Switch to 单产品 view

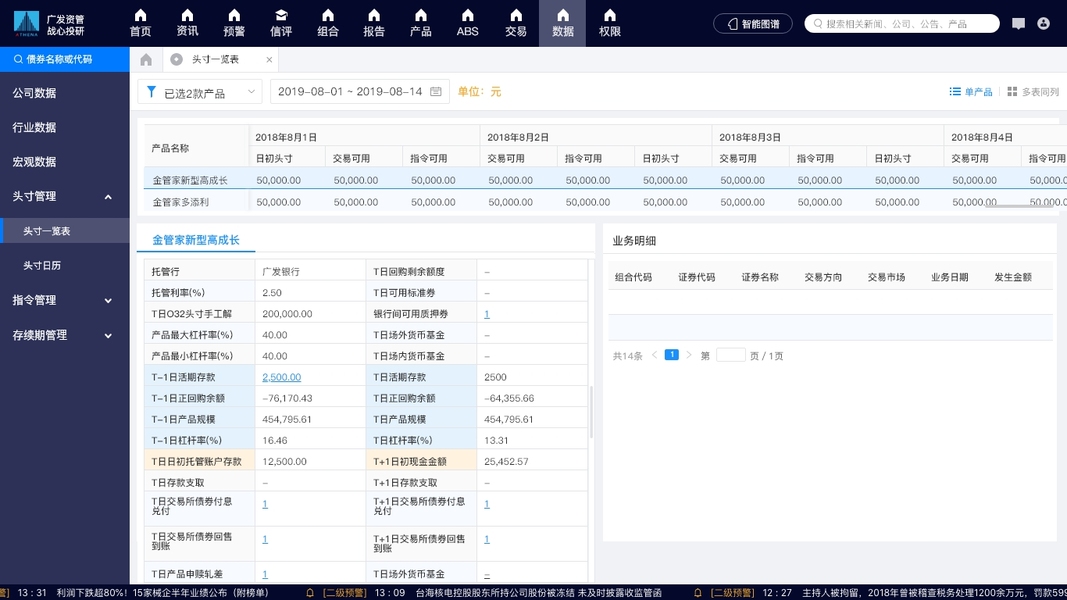coord(971,92)
